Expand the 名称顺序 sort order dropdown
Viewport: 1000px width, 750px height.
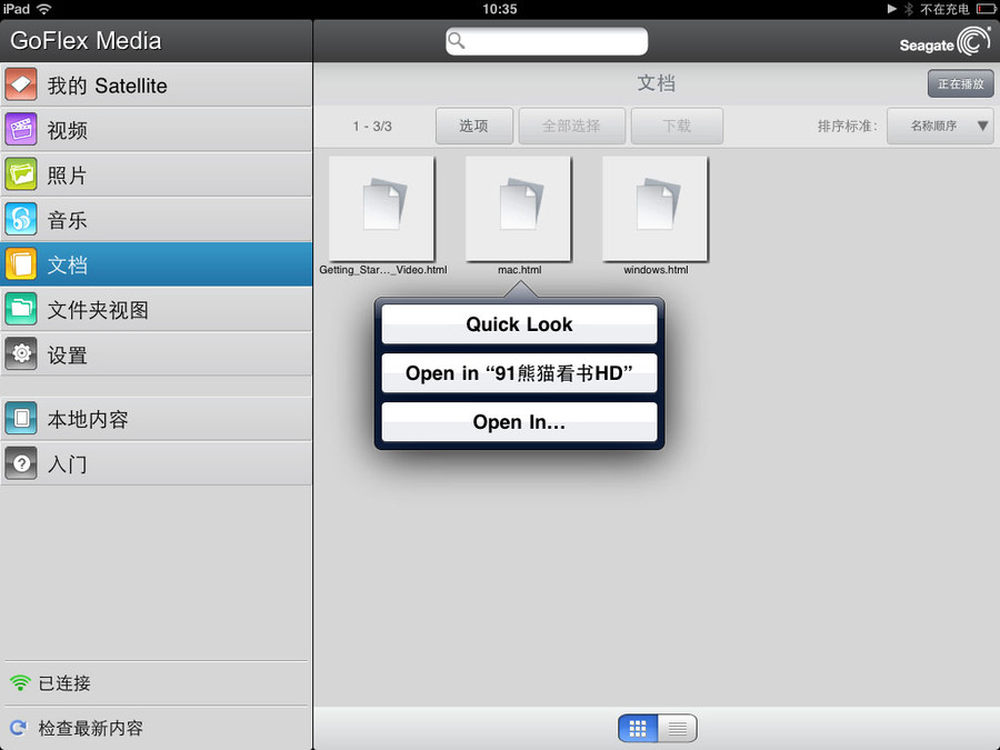939,127
